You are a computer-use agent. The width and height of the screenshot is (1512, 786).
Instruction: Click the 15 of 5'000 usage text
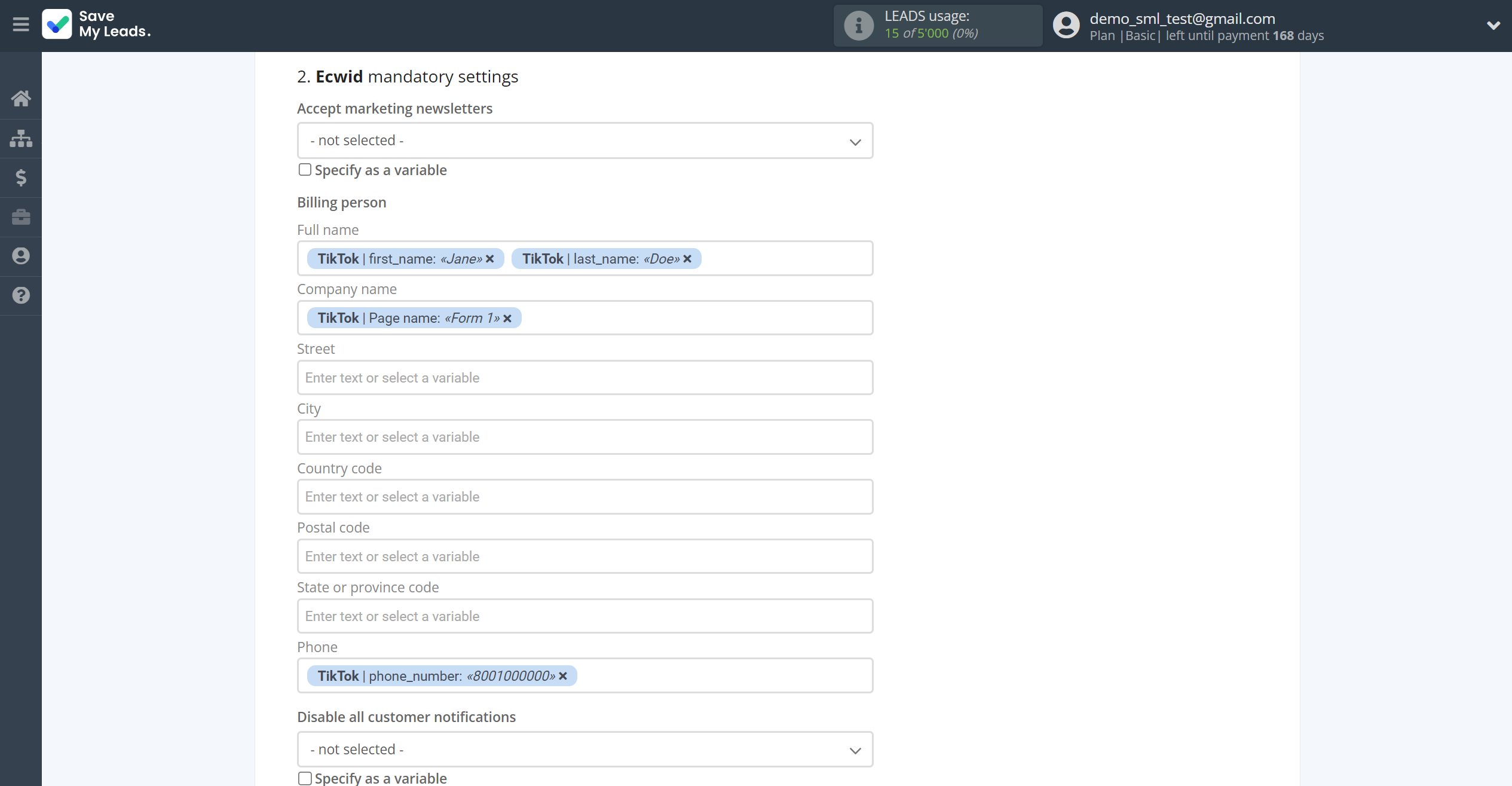click(931, 33)
